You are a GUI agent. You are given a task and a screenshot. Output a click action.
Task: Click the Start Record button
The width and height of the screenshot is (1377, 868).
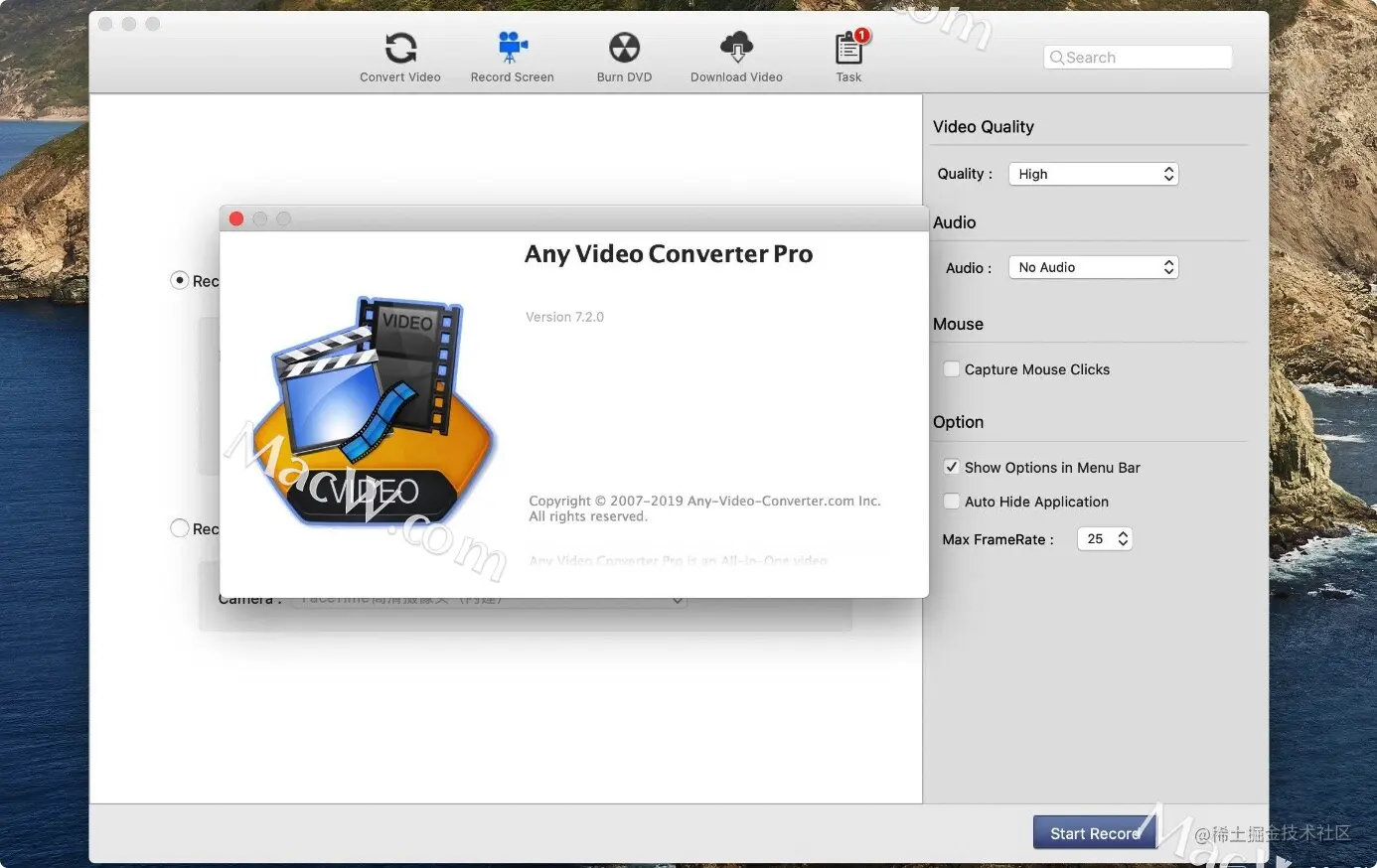[1095, 833]
